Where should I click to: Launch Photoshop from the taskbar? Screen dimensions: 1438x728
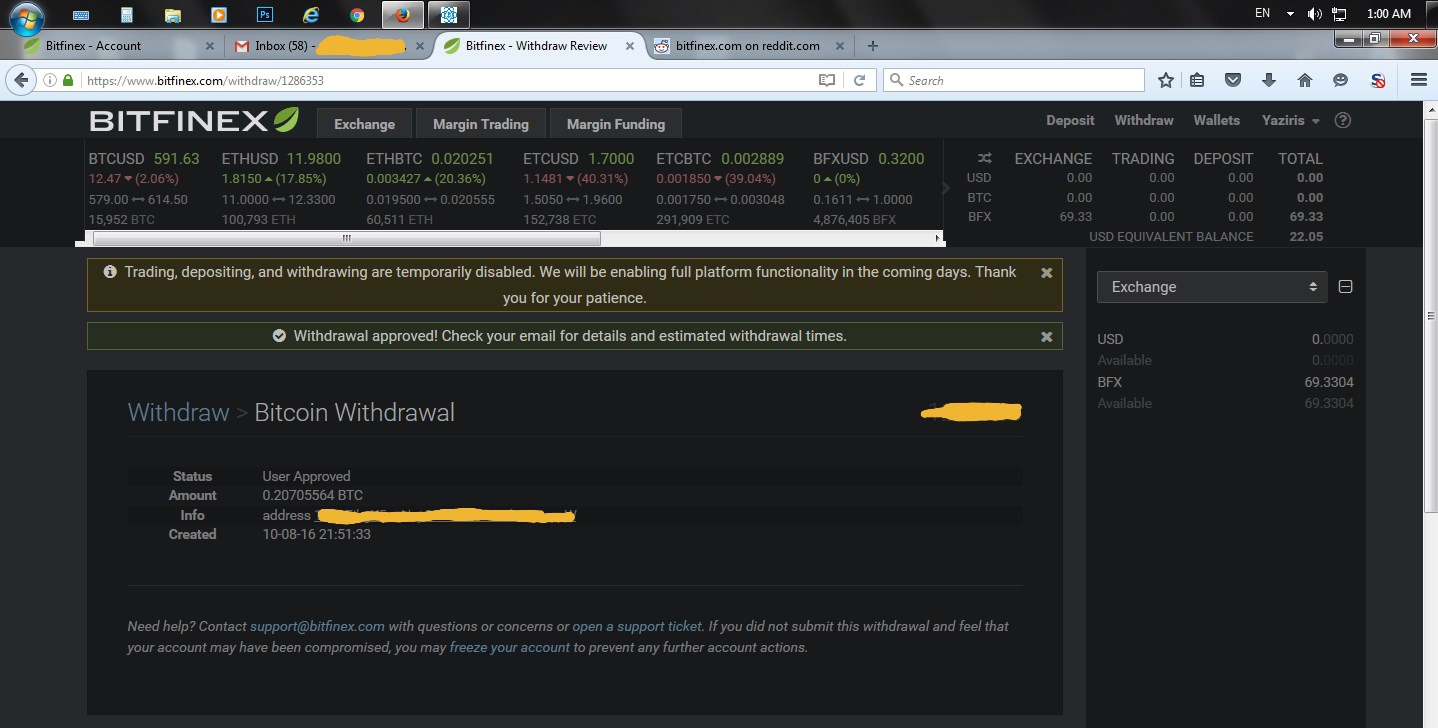tap(265, 15)
